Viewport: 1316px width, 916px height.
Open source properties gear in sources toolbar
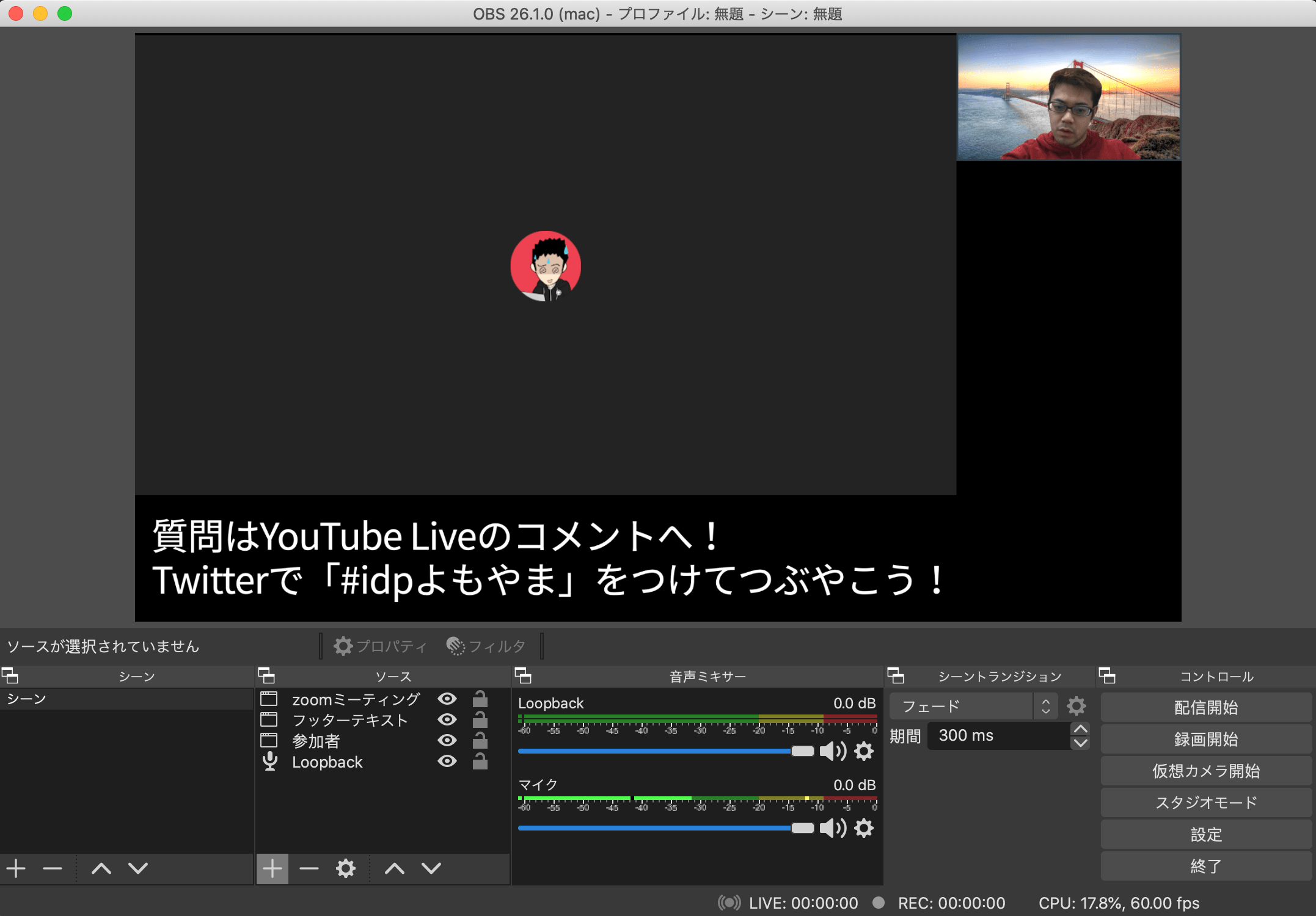(346, 868)
